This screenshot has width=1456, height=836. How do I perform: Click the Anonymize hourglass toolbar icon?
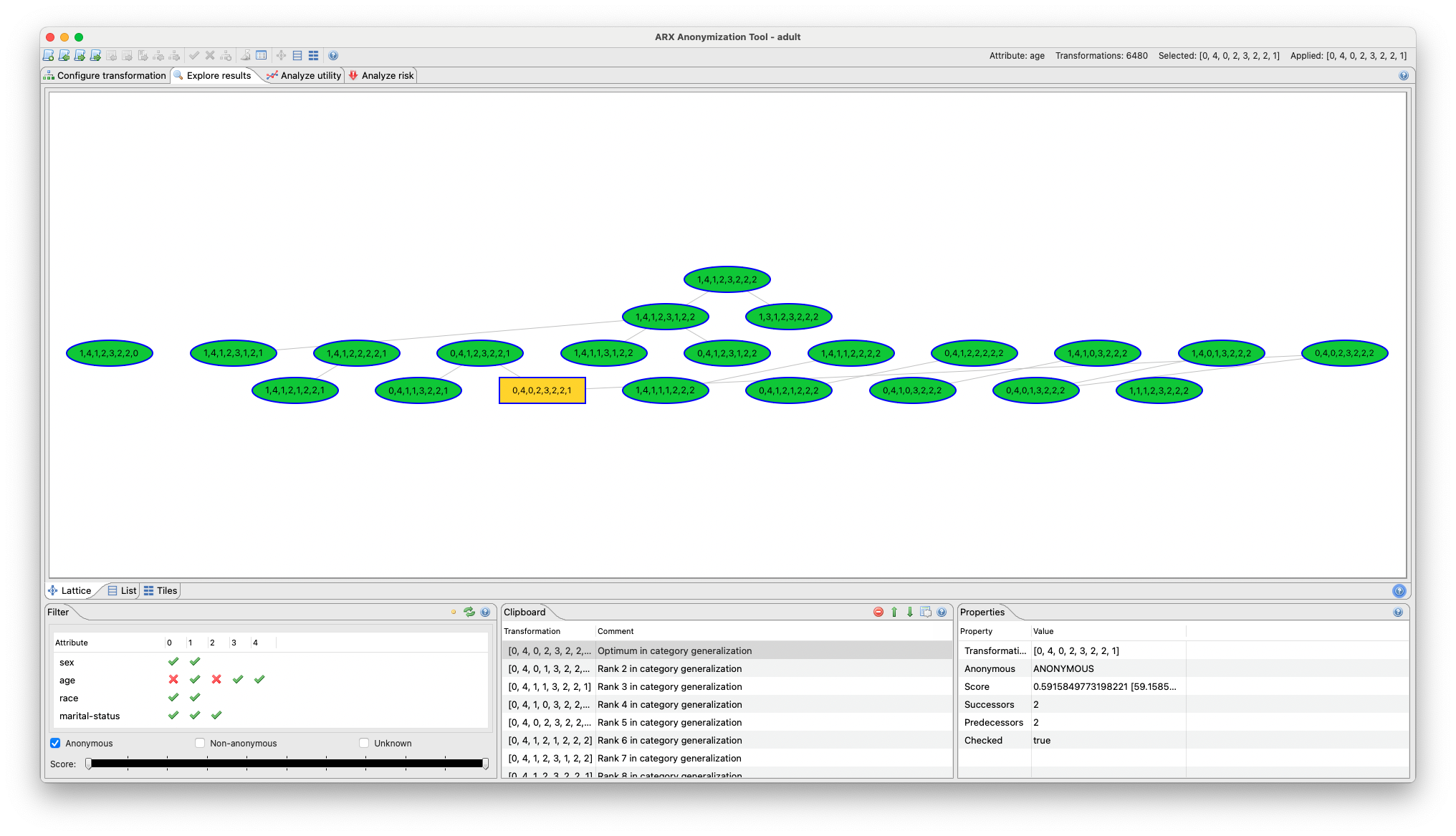coord(245,55)
